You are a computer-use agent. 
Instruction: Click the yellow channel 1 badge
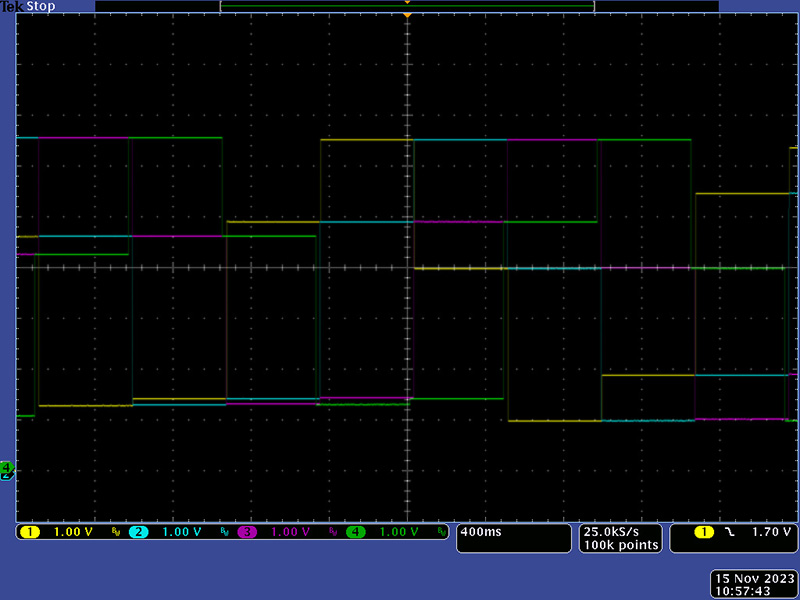pos(28,532)
